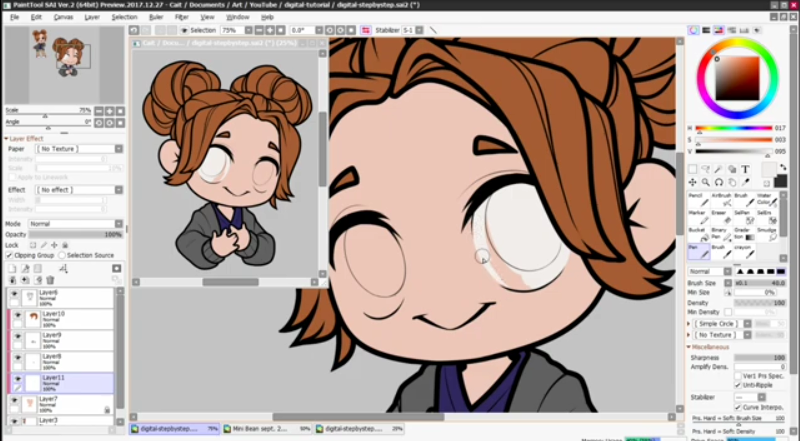The width and height of the screenshot is (800, 441).
Task: Open the File menu
Action: tap(14, 17)
